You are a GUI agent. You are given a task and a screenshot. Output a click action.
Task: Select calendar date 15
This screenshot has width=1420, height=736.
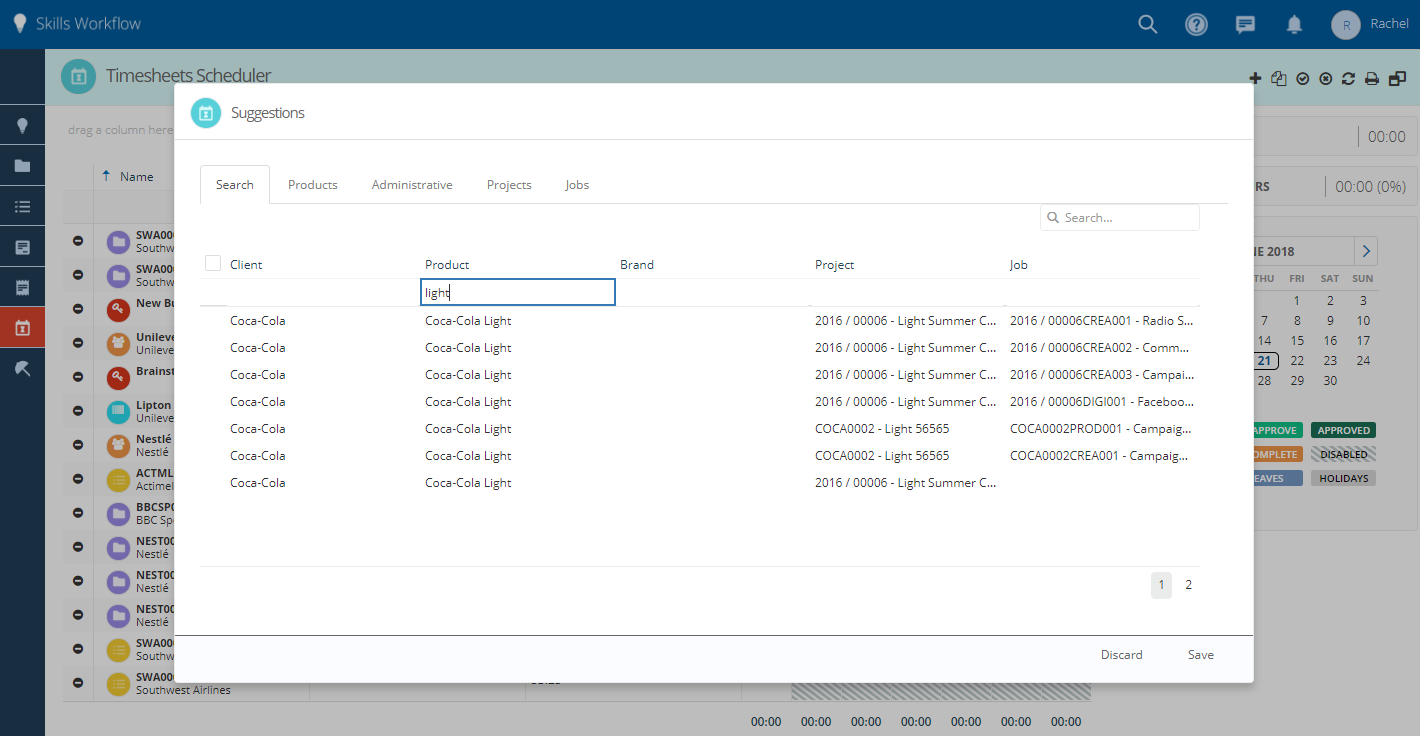tap(1297, 340)
